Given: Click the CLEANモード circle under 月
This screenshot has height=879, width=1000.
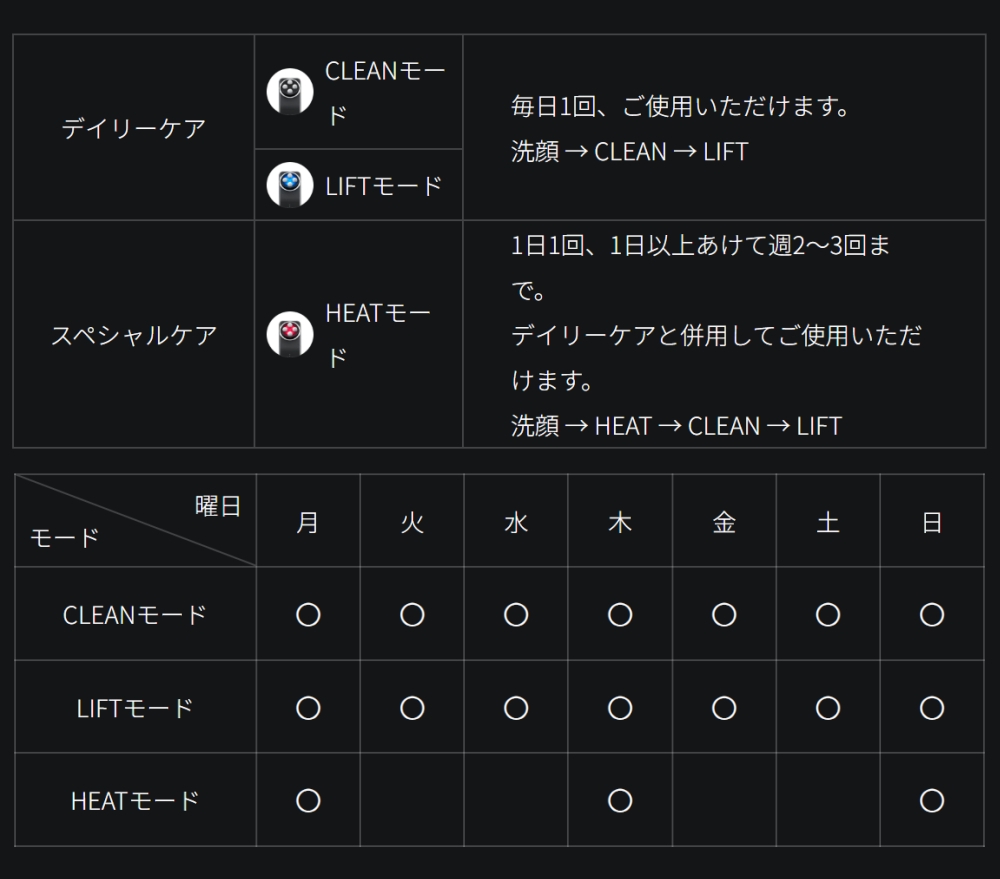Looking at the screenshot, I should (x=308, y=615).
